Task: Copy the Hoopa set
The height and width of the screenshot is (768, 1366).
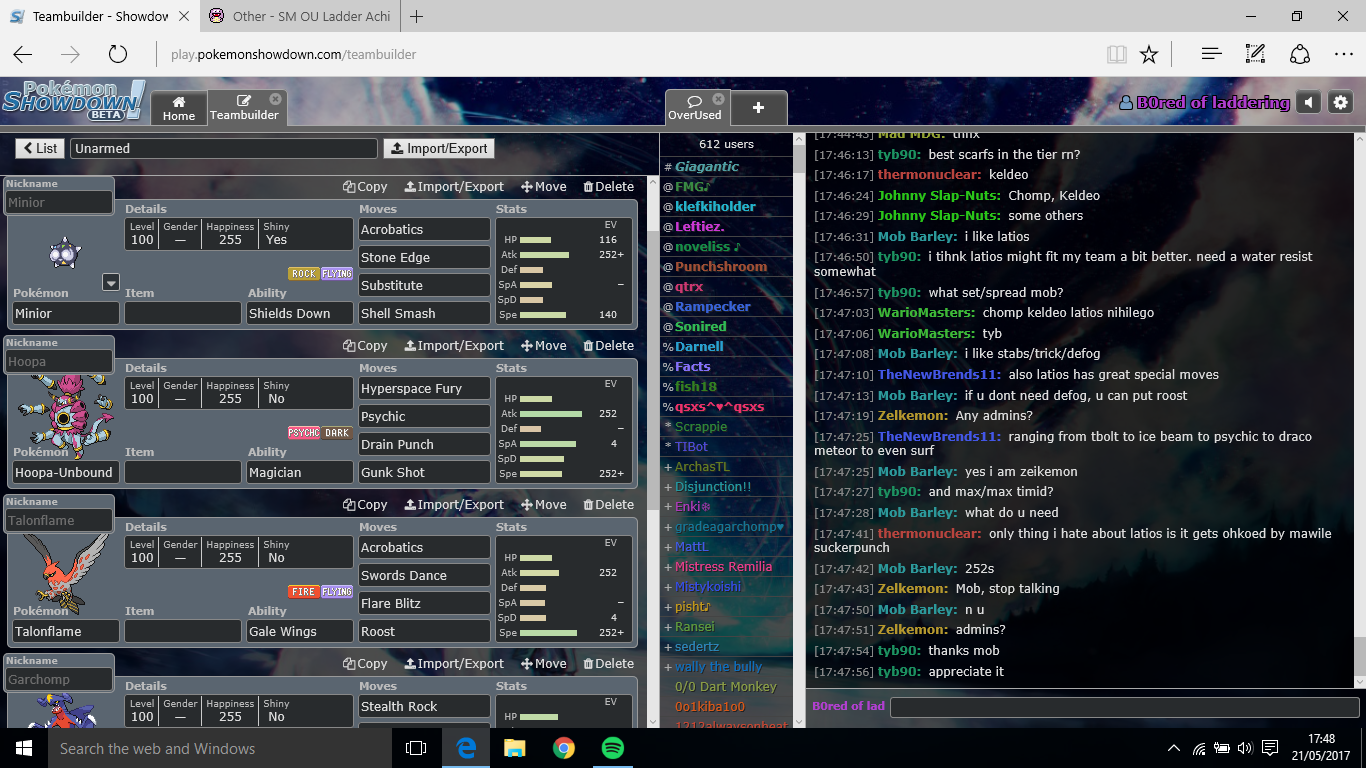Action: click(365, 346)
